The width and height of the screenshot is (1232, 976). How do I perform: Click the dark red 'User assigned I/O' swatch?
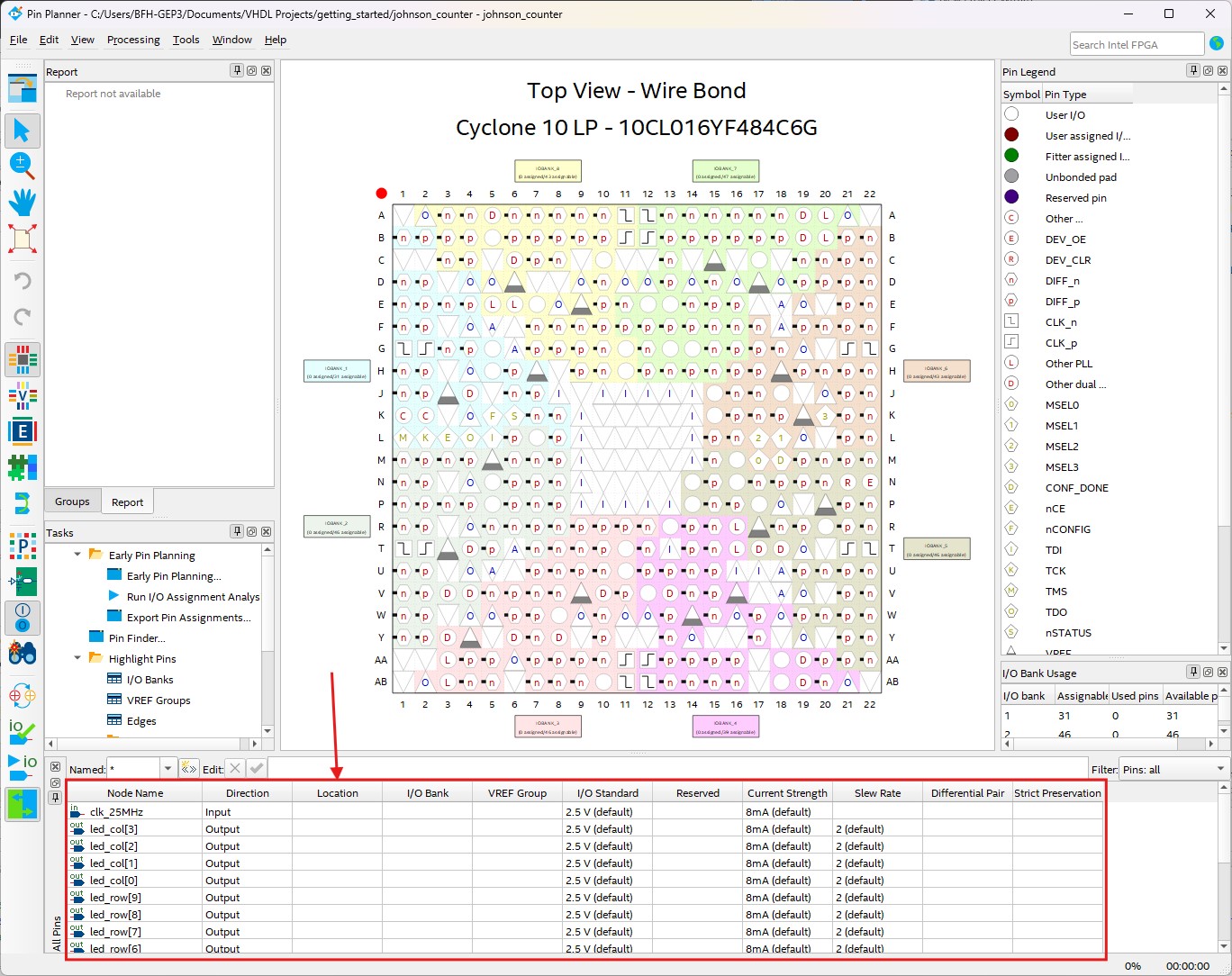point(1011,135)
